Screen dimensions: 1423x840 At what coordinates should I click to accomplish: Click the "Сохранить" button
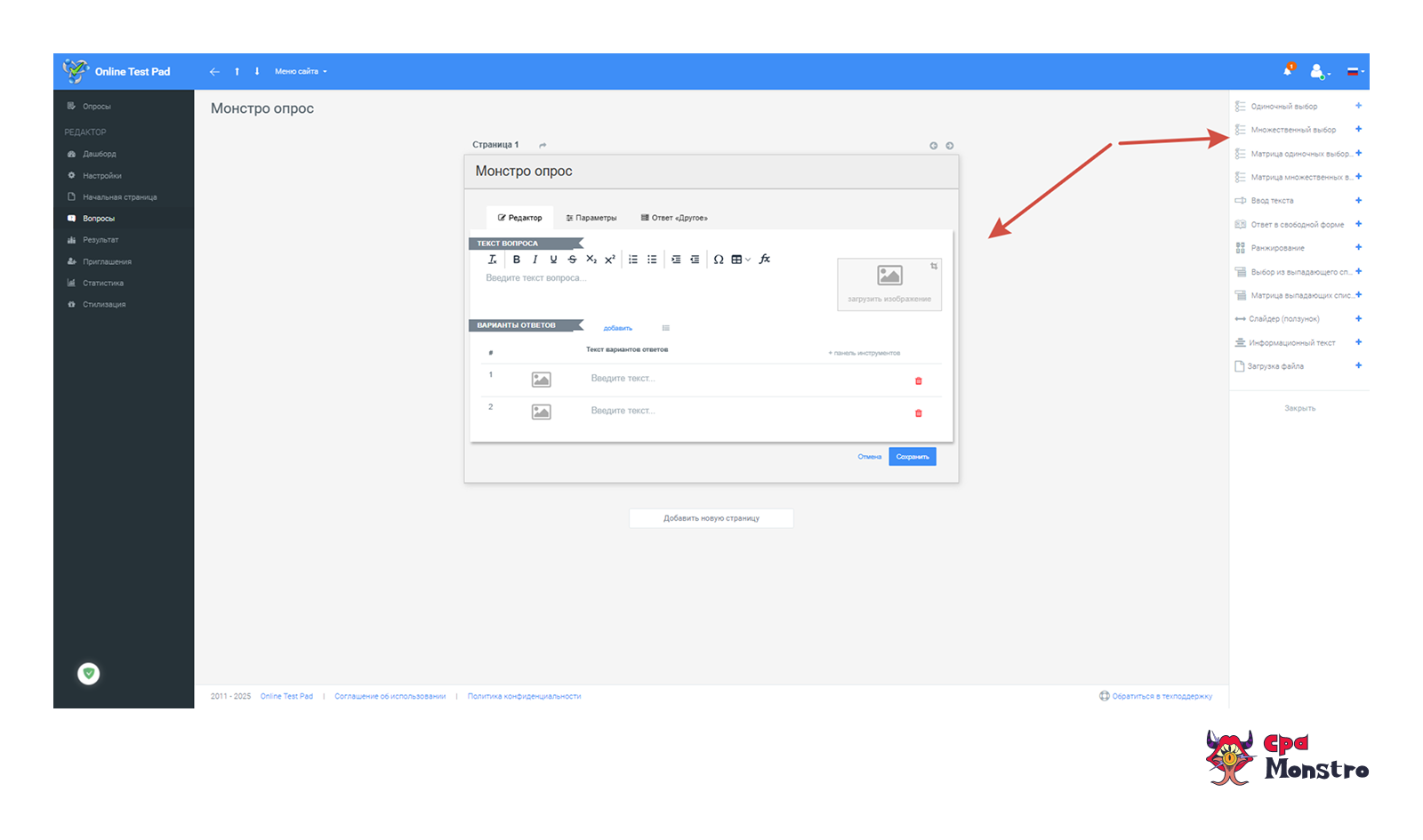pyautogui.click(x=912, y=457)
